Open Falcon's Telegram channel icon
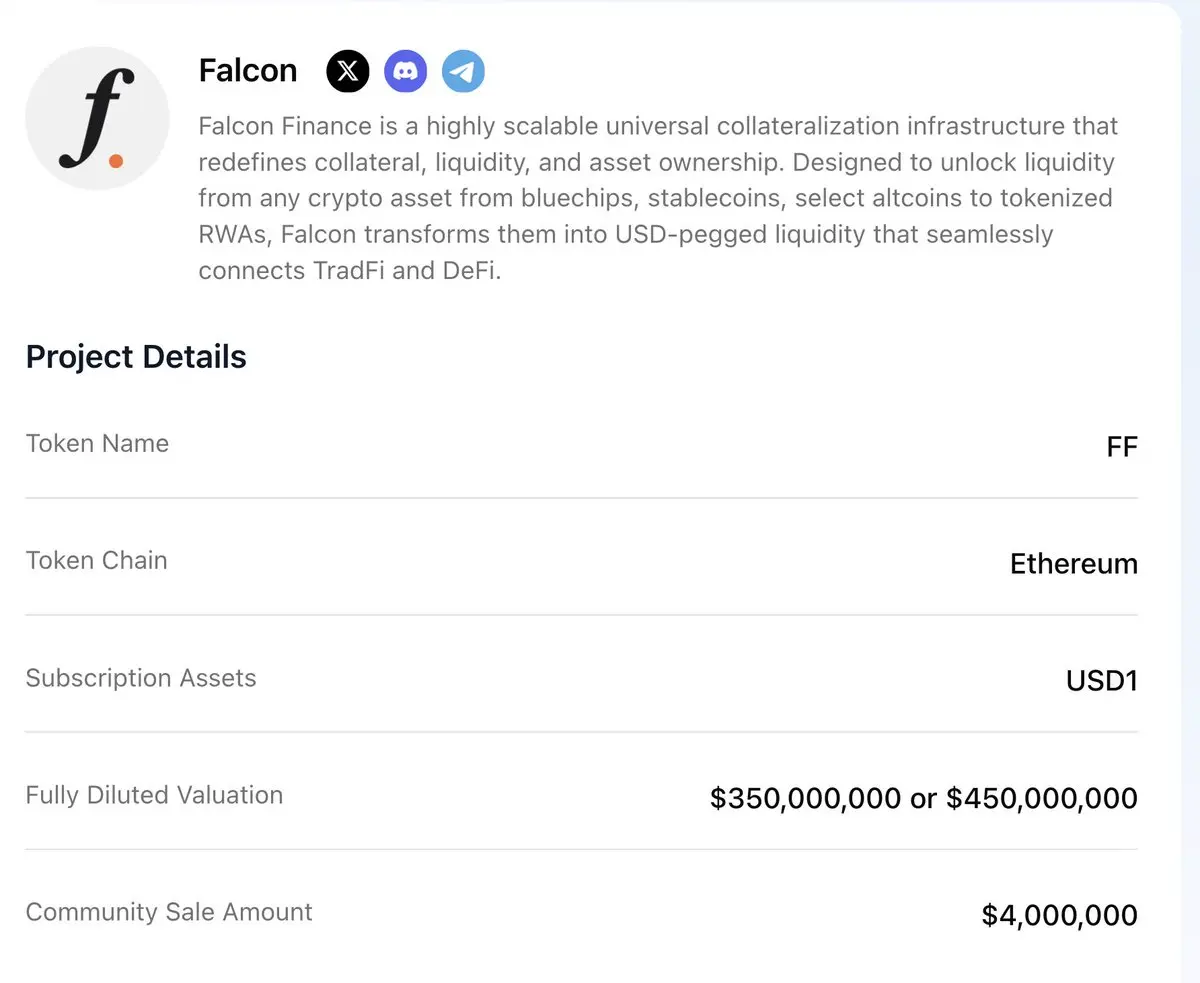 pos(464,71)
